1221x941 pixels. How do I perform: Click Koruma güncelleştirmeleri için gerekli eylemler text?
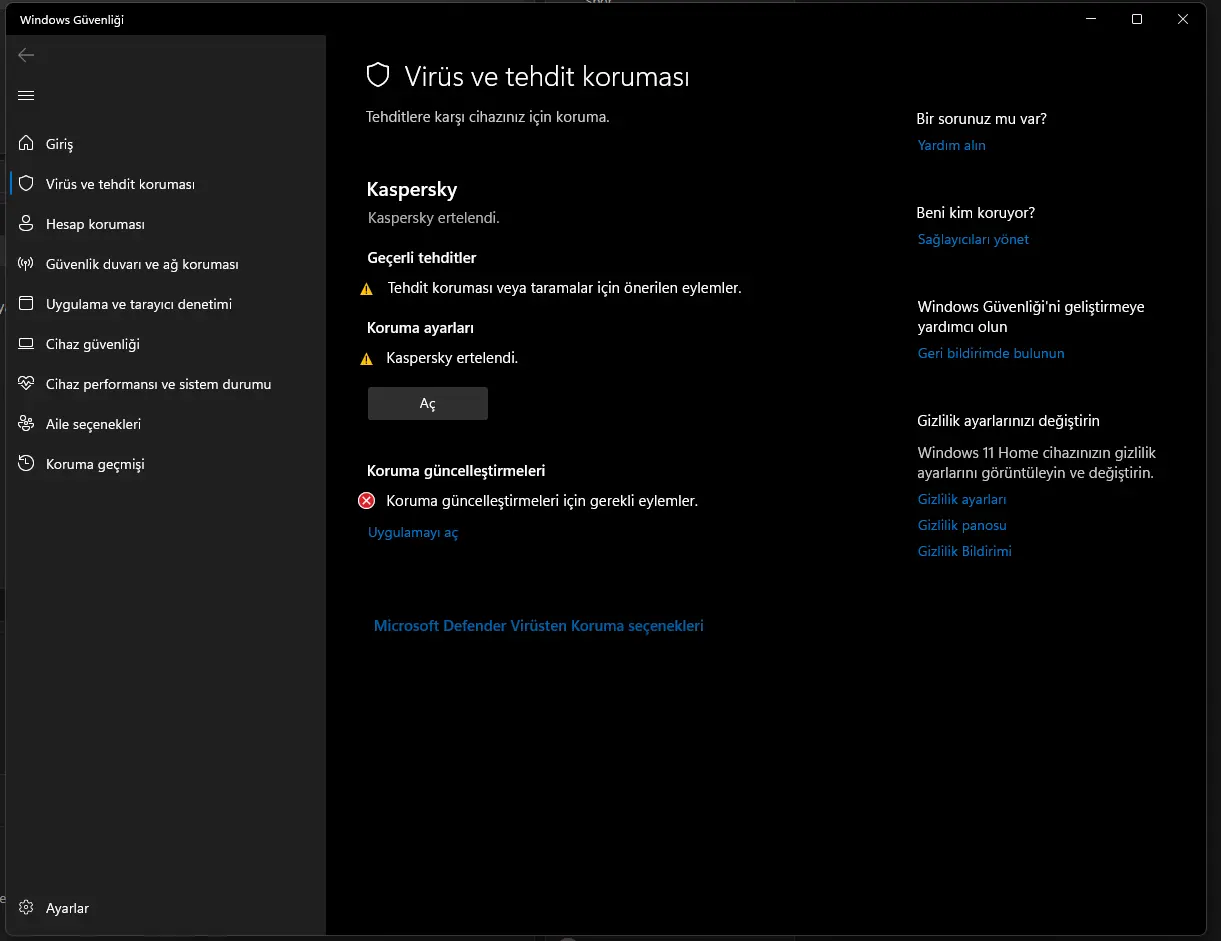point(542,501)
